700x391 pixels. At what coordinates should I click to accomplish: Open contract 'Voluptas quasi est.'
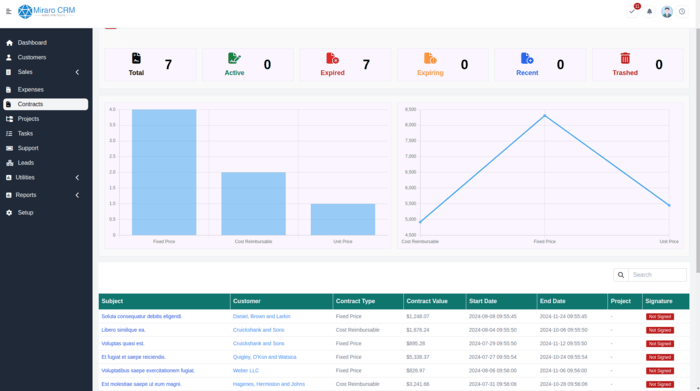tap(123, 344)
